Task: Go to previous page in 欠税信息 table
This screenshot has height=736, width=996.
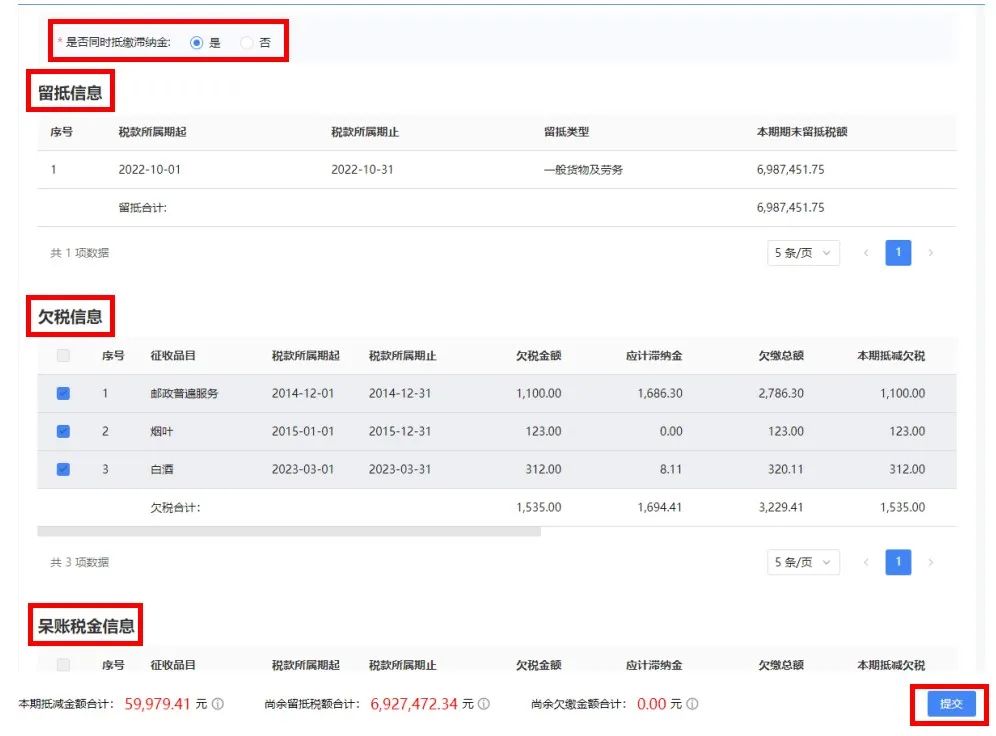Action: 866,562
